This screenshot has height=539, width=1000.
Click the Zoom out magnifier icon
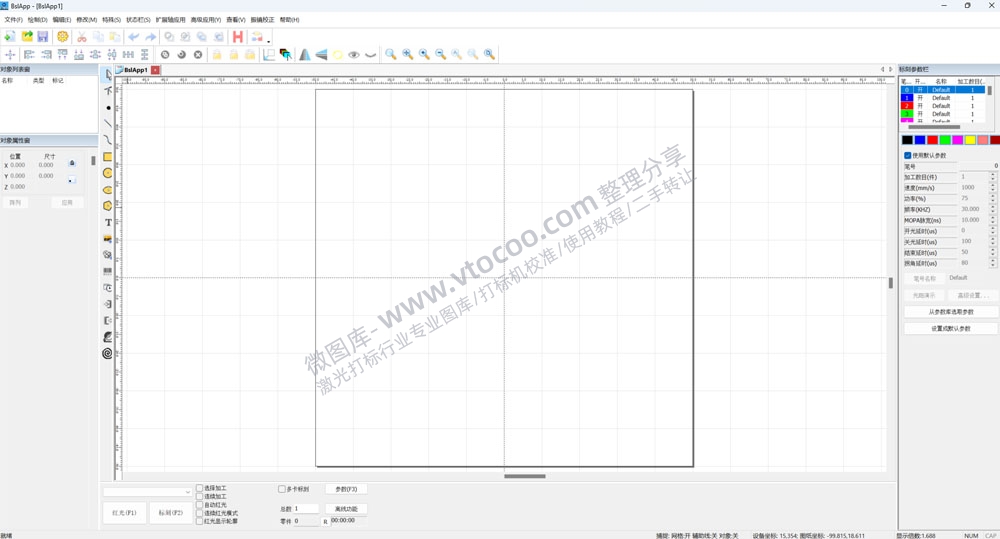click(441, 55)
